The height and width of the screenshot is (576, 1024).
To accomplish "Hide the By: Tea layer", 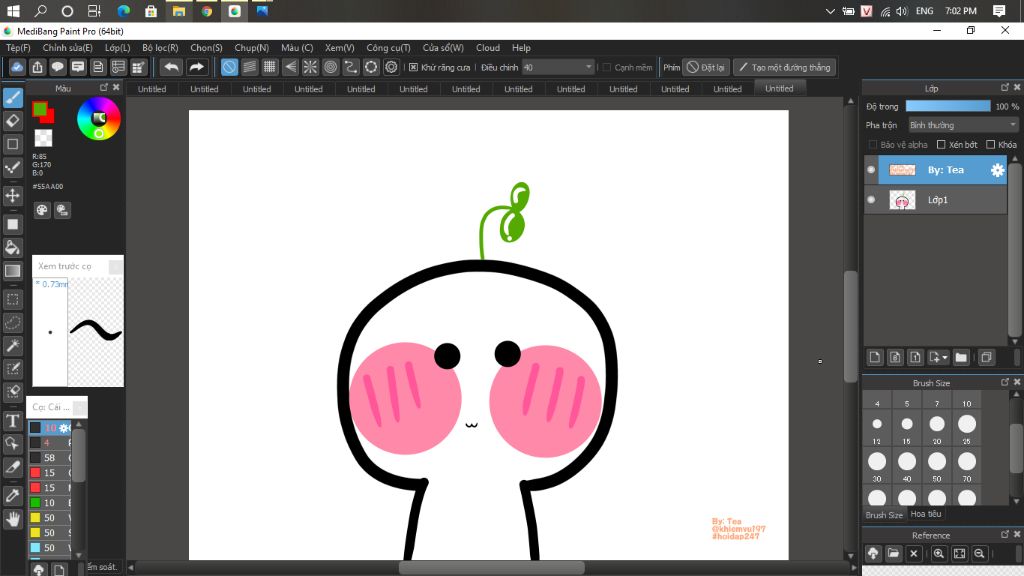I will [871, 170].
